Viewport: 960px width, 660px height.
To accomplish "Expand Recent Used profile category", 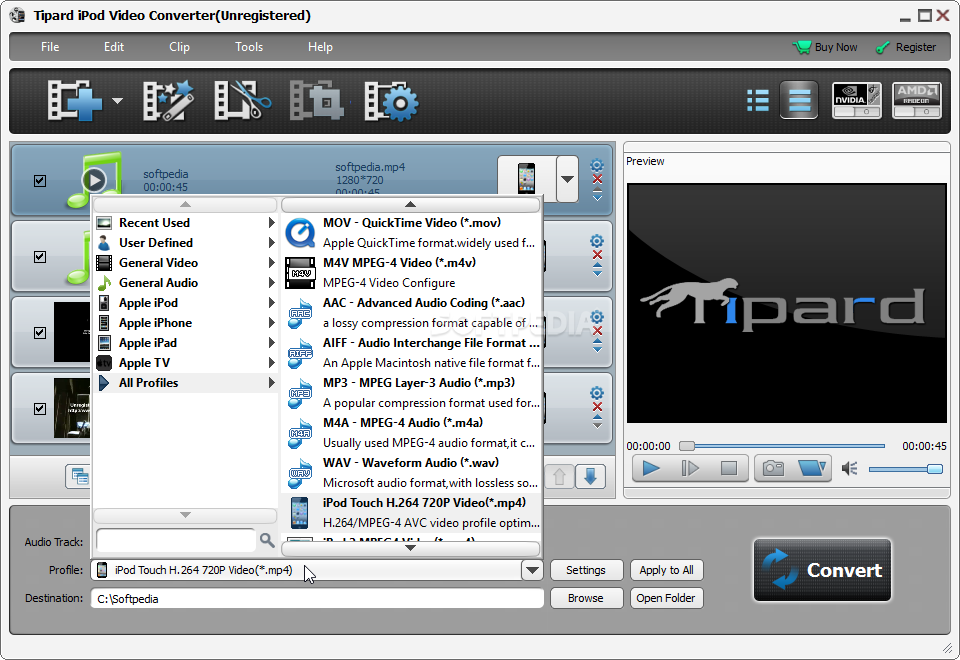I will click(186, 223).
